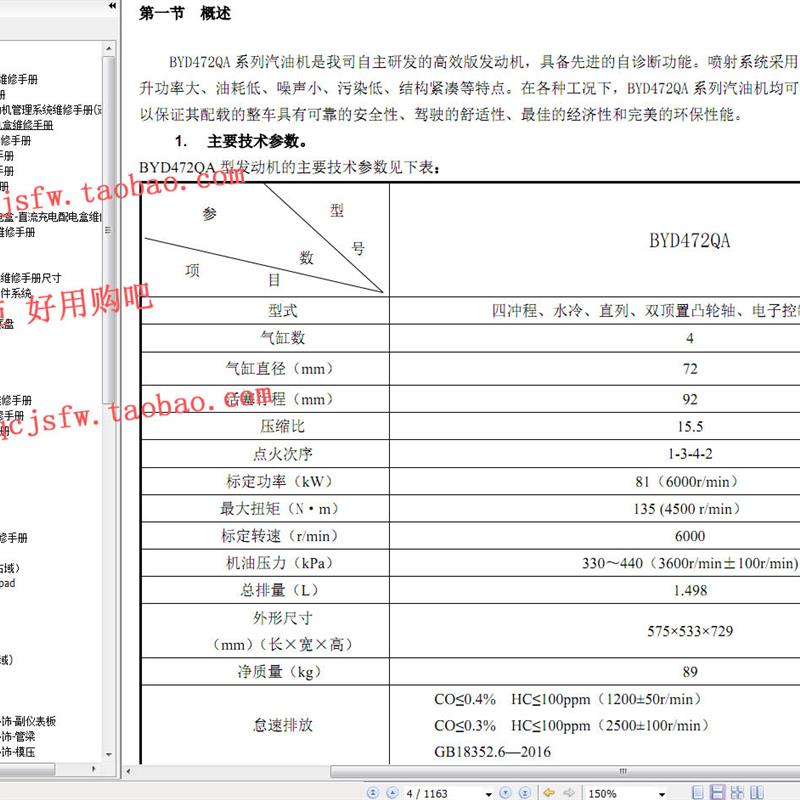Click emission line with 1200±50r/min
800x800 pixels.
click(568, 699)
